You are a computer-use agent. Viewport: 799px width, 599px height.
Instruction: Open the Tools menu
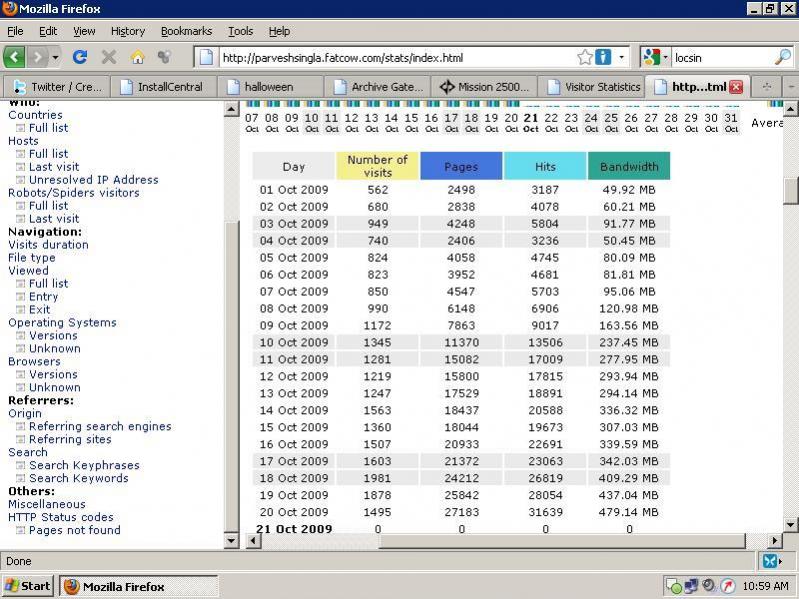240,31
